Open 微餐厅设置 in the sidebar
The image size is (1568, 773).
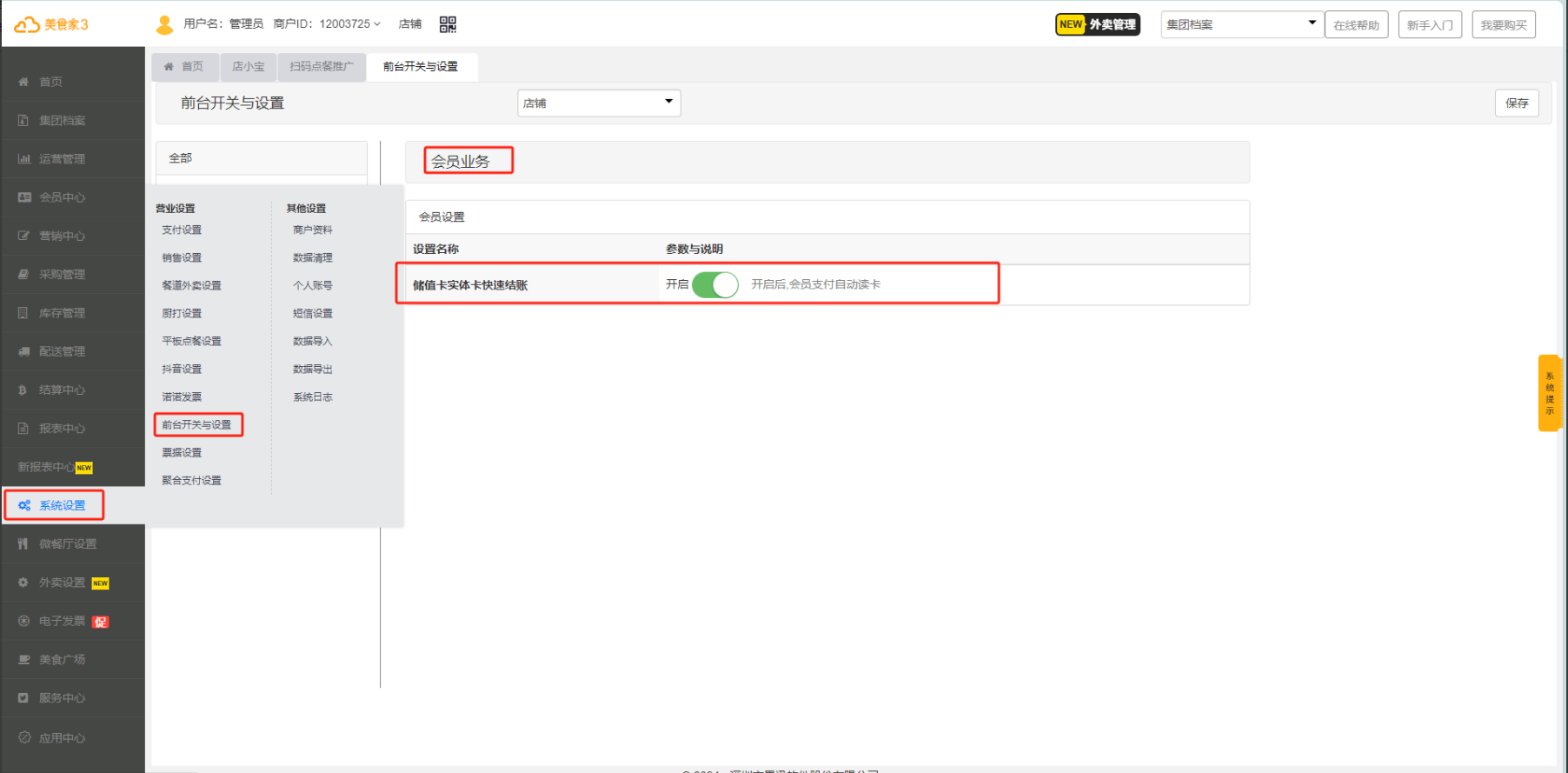click(x=67, y=544)
